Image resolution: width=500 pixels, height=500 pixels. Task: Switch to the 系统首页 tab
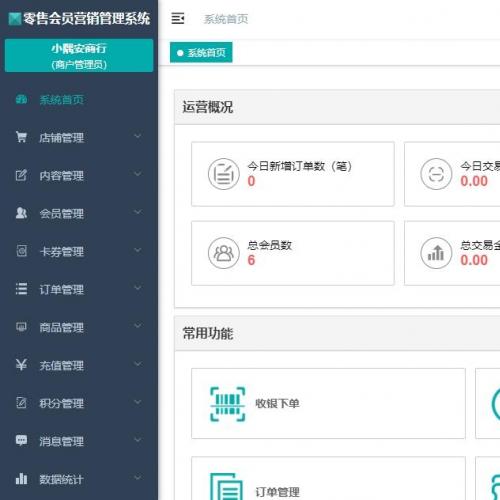201,52
